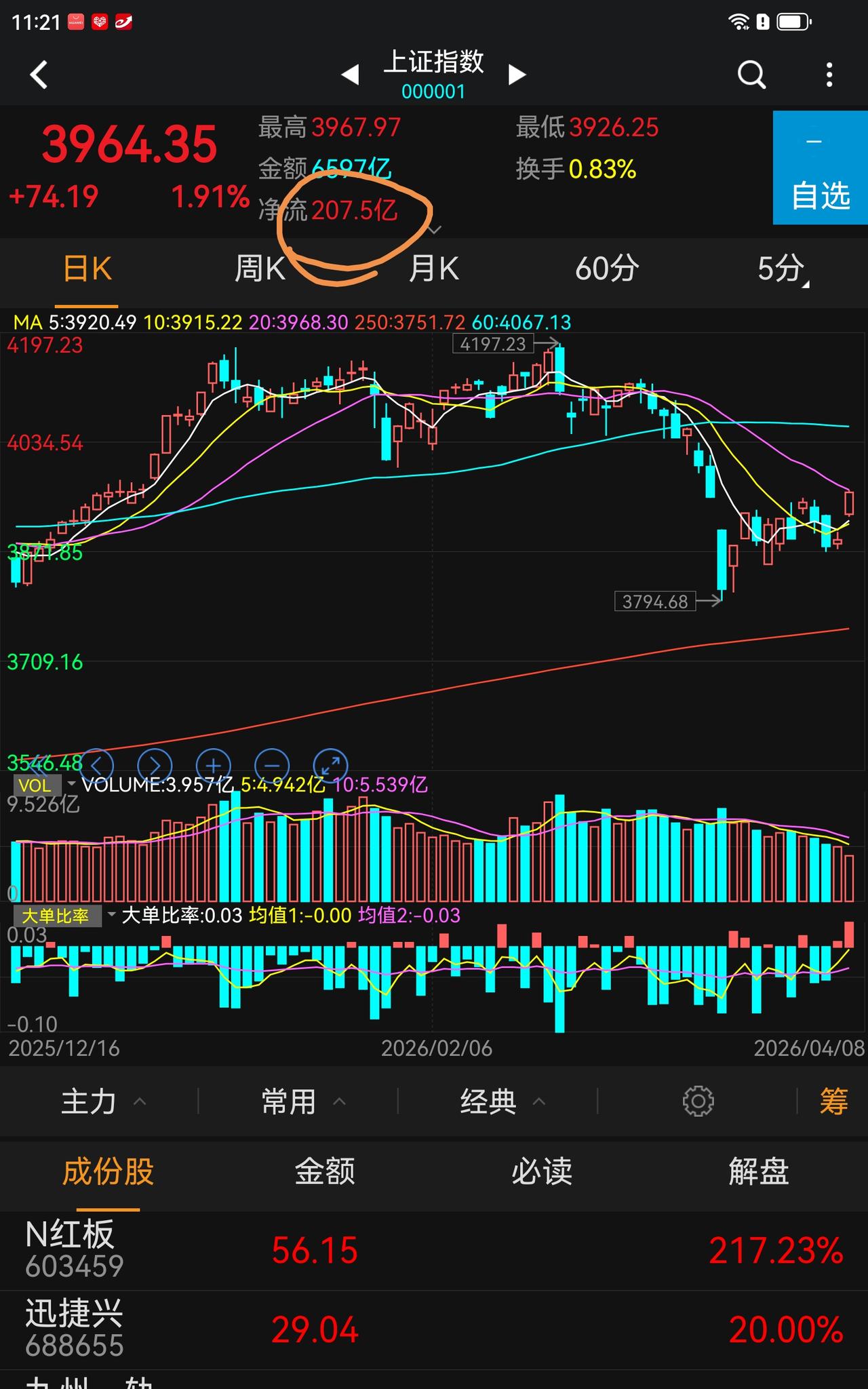Image resolution: width=868 pixels, height=1389 pixels.
Task: Tap the 3794.68 low price marker
Action: coord(655,602)
